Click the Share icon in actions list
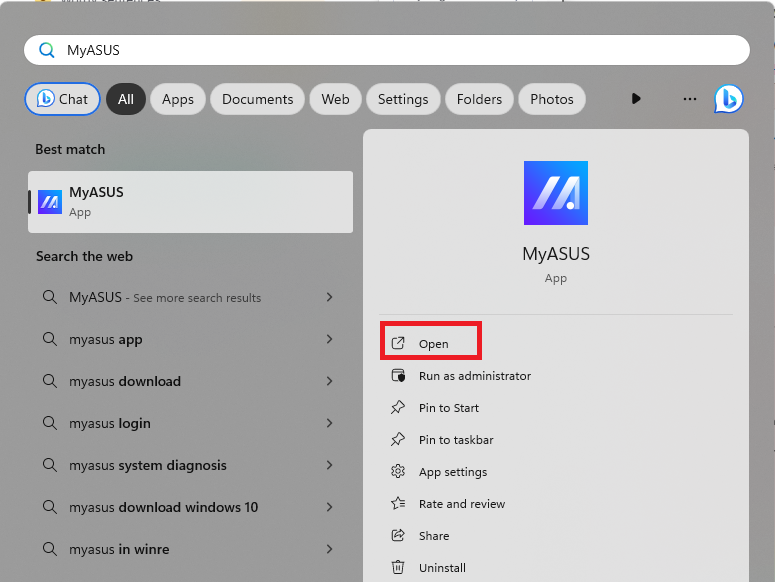Viewport: 775px width, 582px height. [x=398, y=536]
